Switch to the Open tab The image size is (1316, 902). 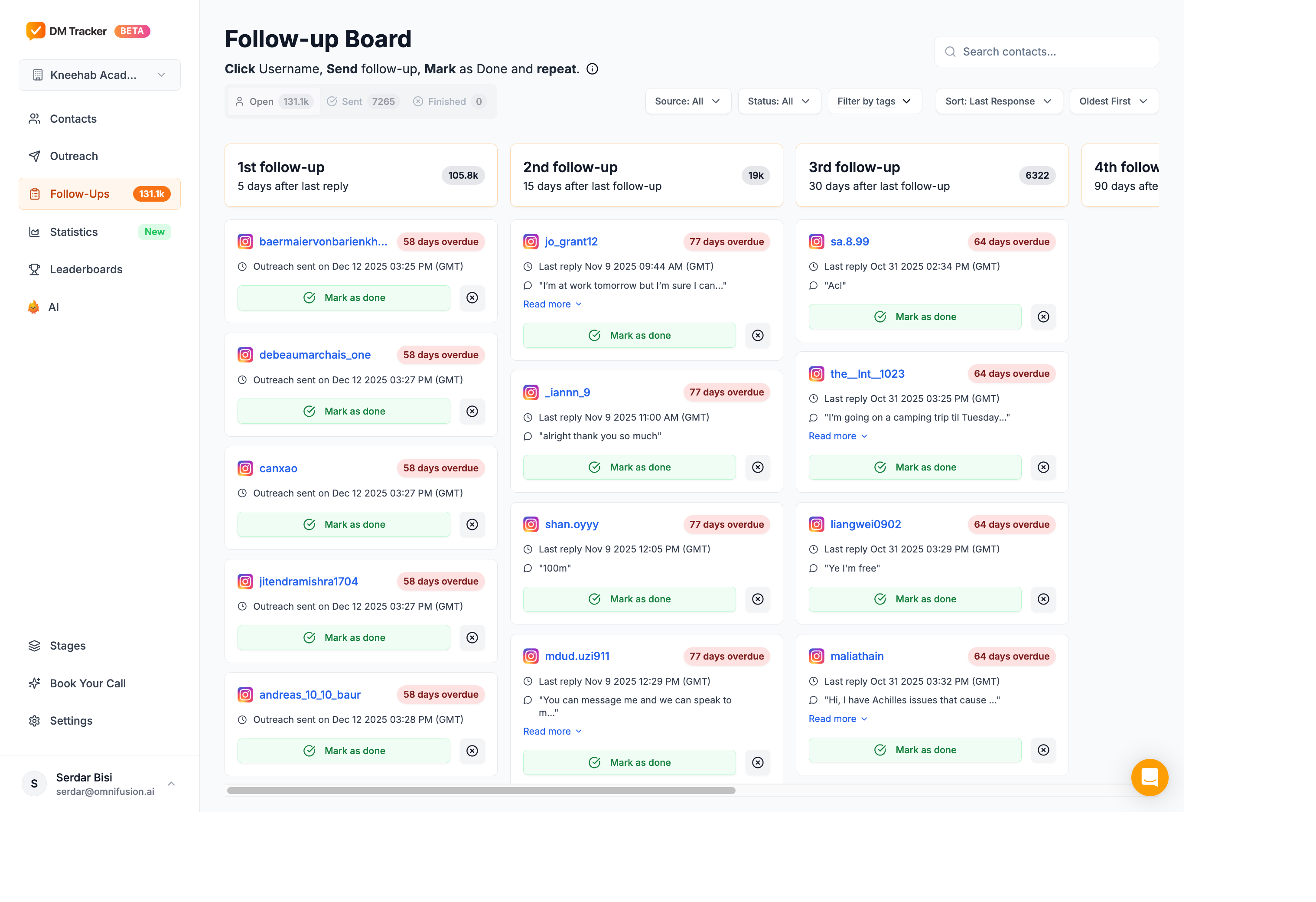click(273, 102)
